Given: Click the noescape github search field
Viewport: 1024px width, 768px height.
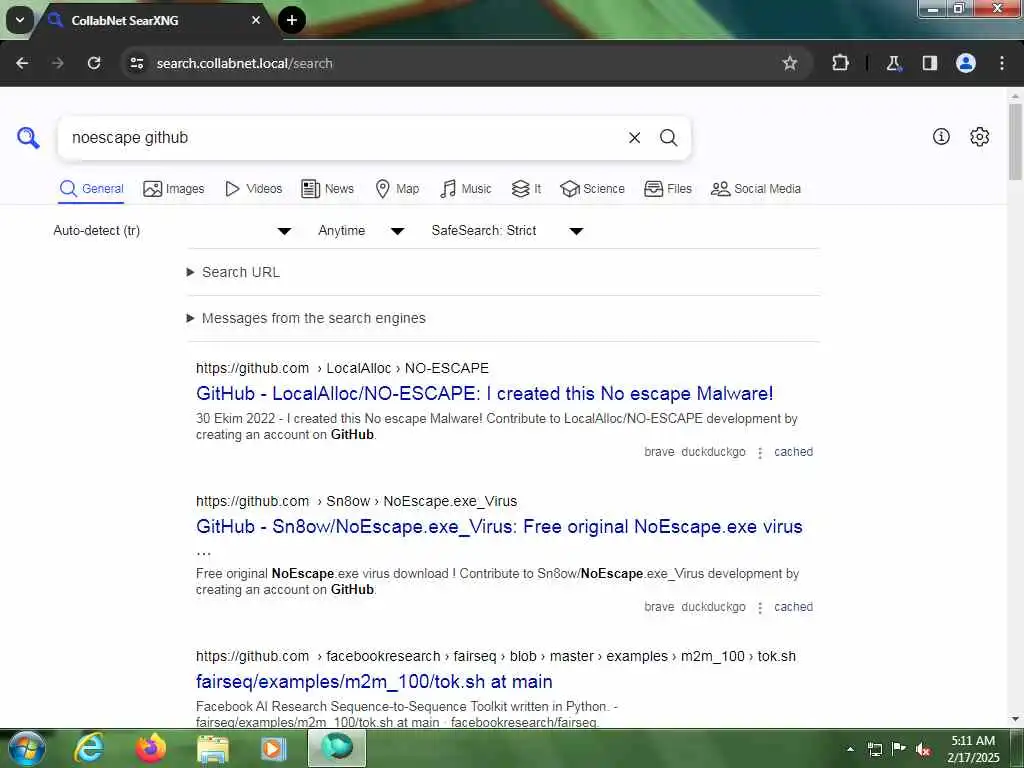Looking at the screenshot, I should 343,138.
